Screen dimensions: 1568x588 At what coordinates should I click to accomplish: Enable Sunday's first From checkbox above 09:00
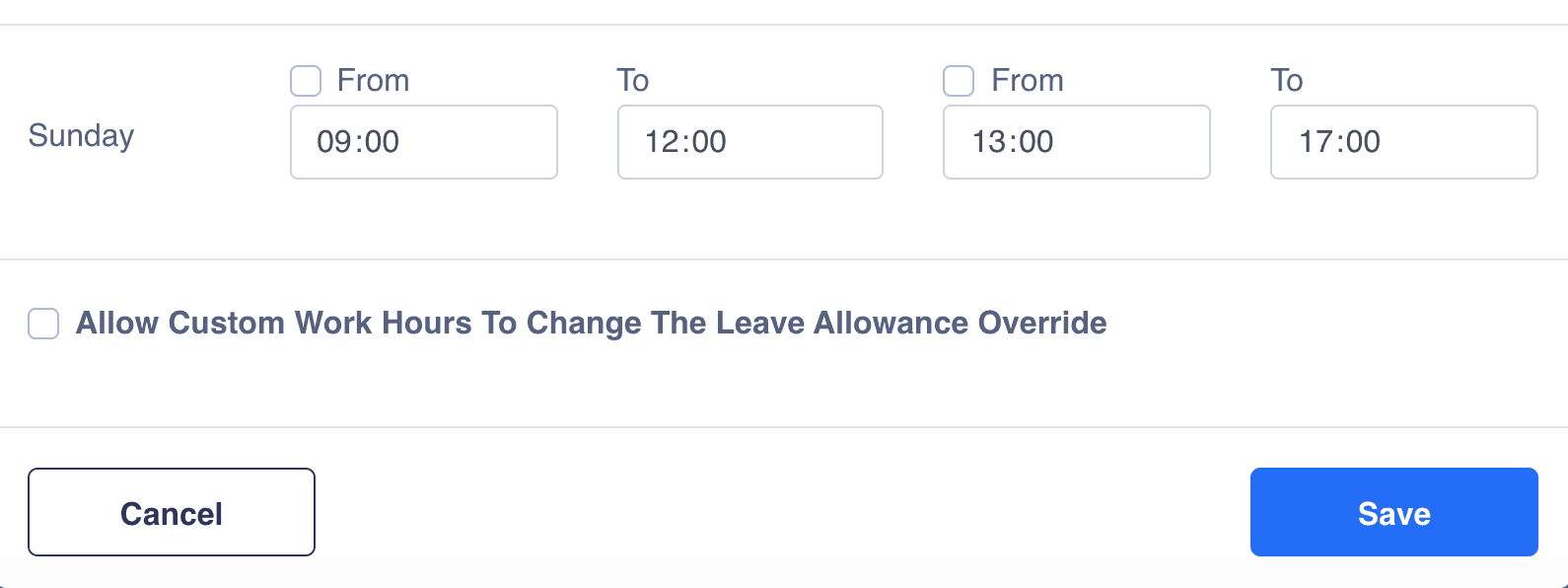[306, 81]
